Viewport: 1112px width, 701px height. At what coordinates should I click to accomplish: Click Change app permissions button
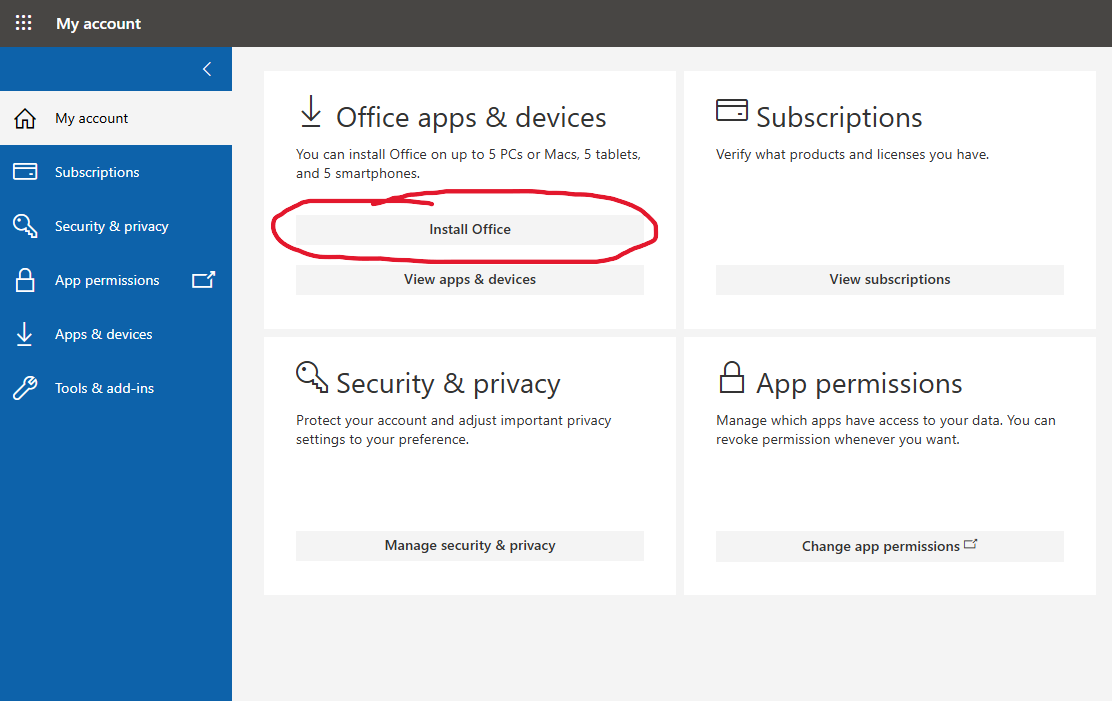click(889, 546)
